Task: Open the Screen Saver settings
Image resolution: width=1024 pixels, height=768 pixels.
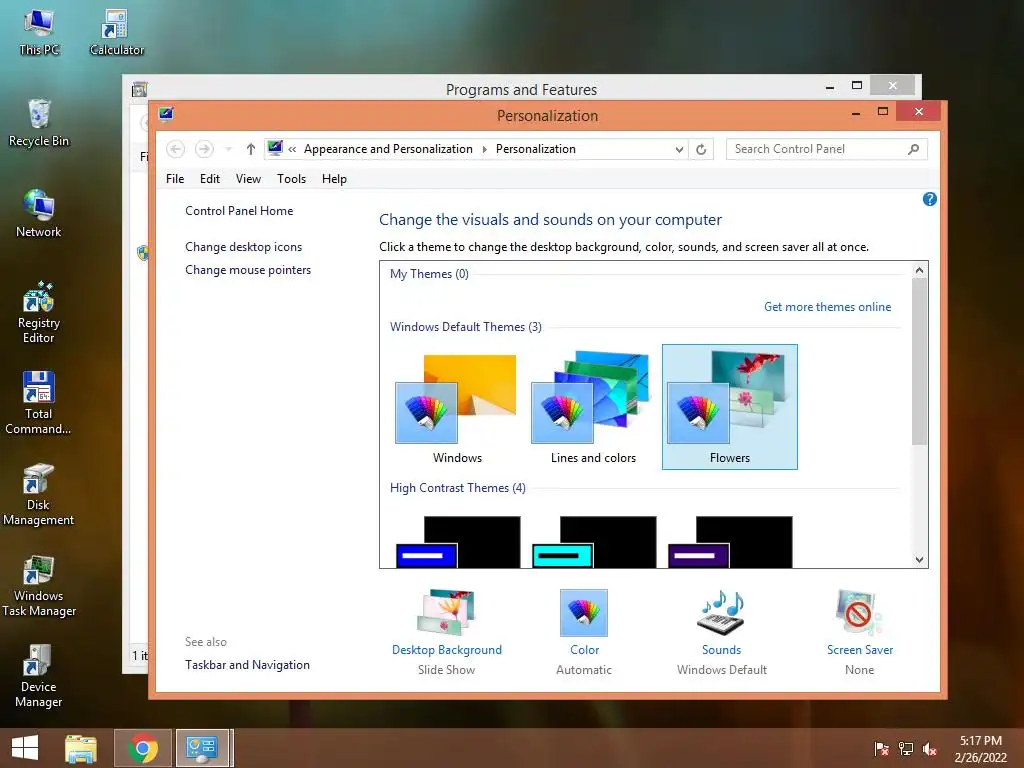Action: (859, 632)
